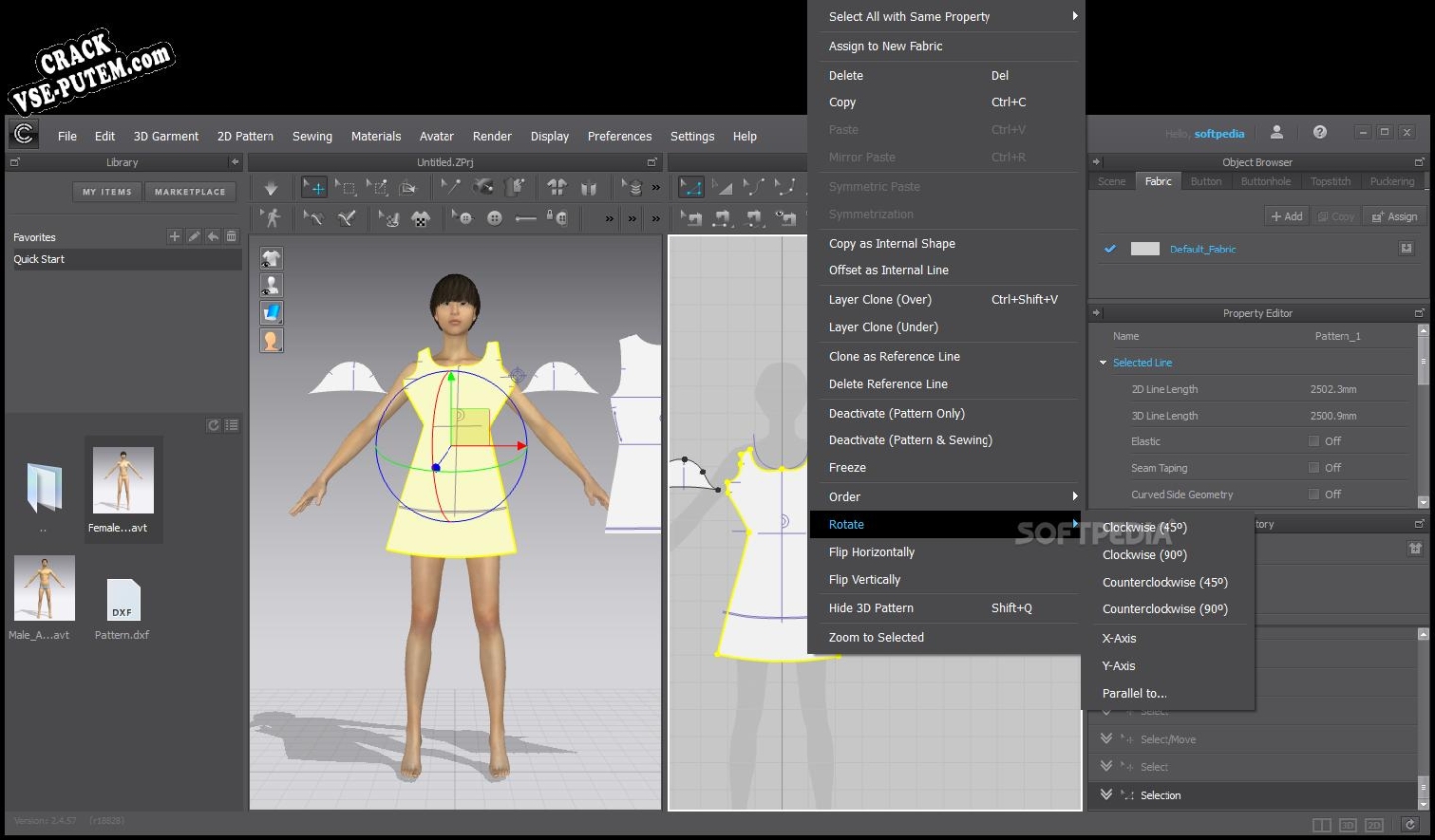Activate the Edit Pattern tool in 2D toolbar
Viewport: 1435px width, 840px height.
tap(691, 188)
